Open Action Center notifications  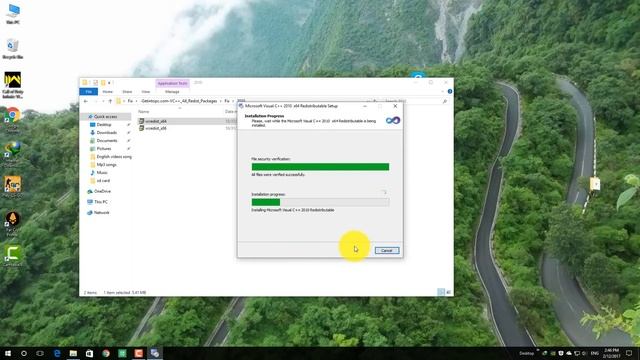[629, 353]
